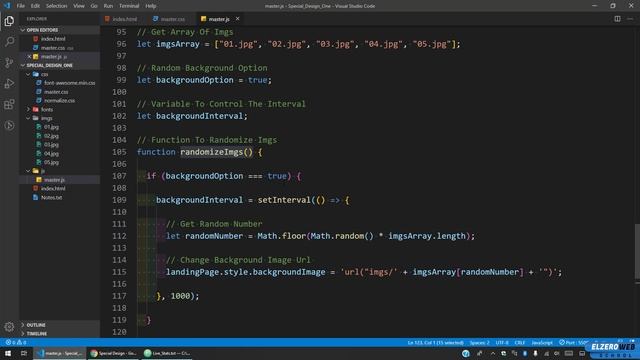Expand the Outline section
This screenshot has height=360, width=640.
click(x=59, y=325)
